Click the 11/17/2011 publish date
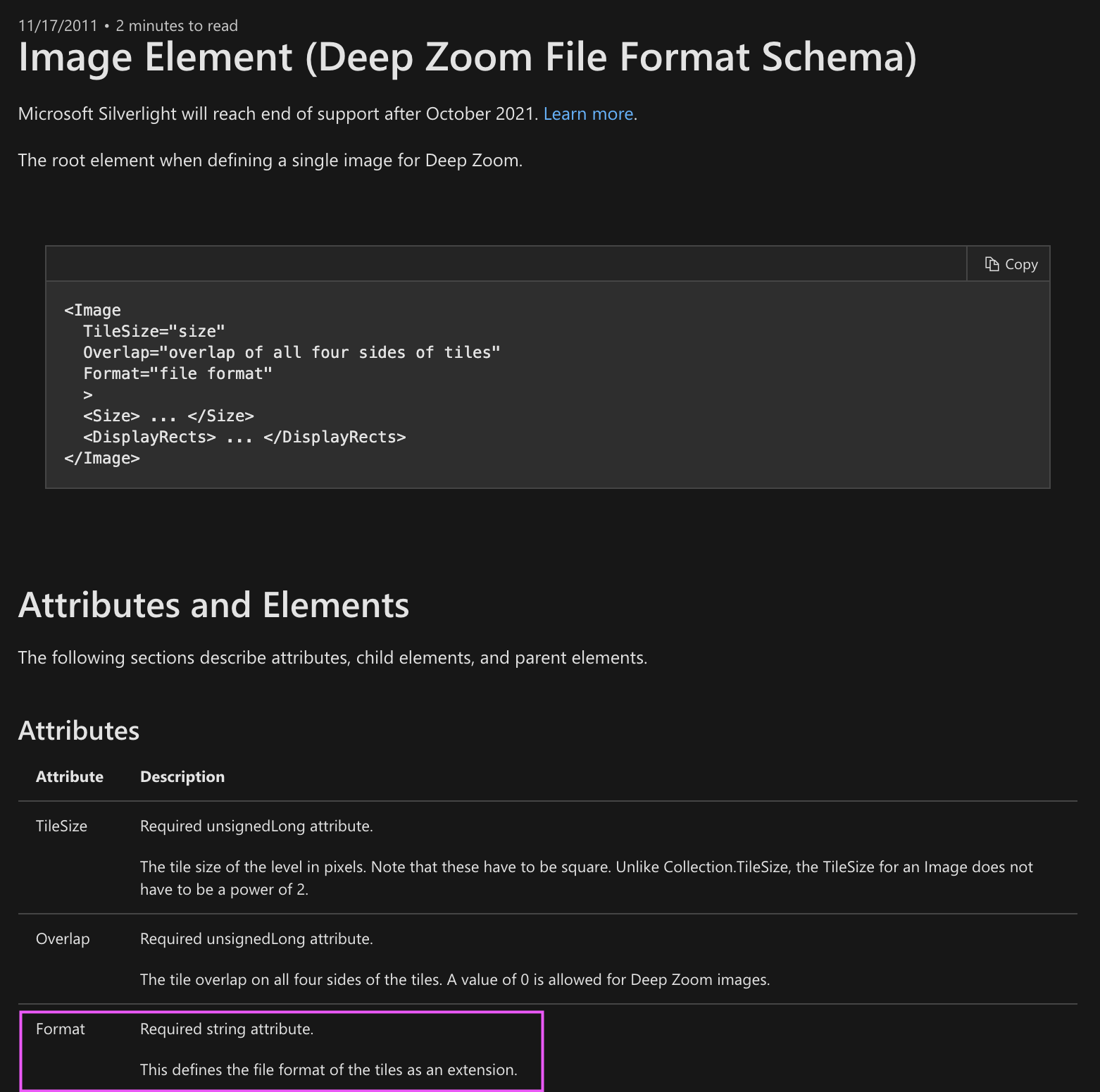This screenshot has height=1092, width=1100. pos(58,25)
